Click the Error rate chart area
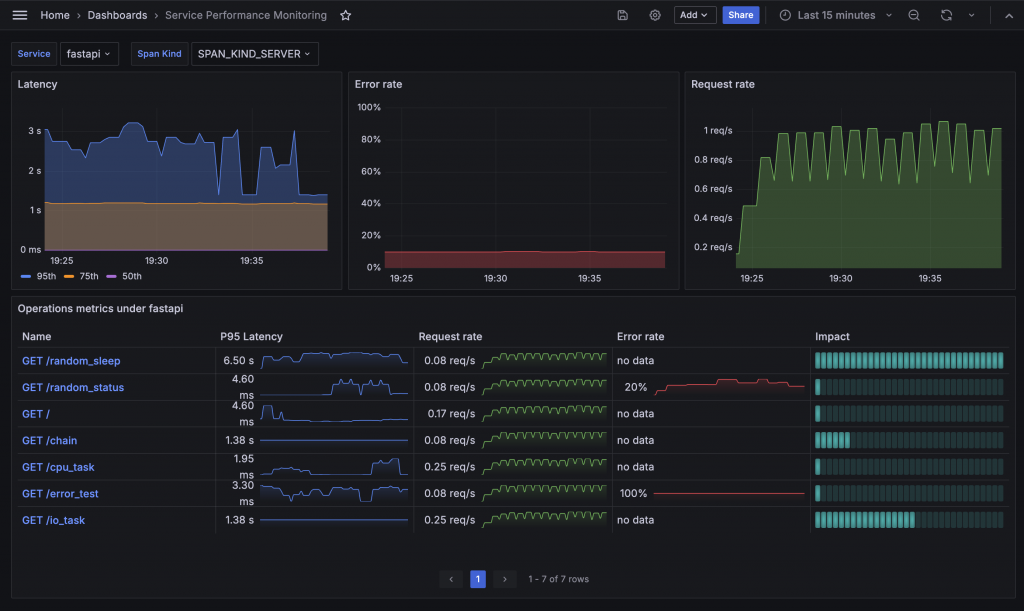 [524, 187]
